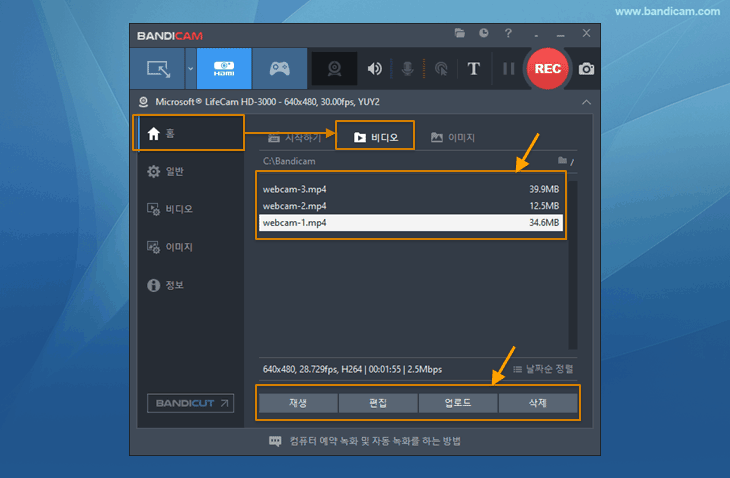Click the C:\Bandicam path text
The height and width of the screenshot is (478, 730).
coord(289,162)
